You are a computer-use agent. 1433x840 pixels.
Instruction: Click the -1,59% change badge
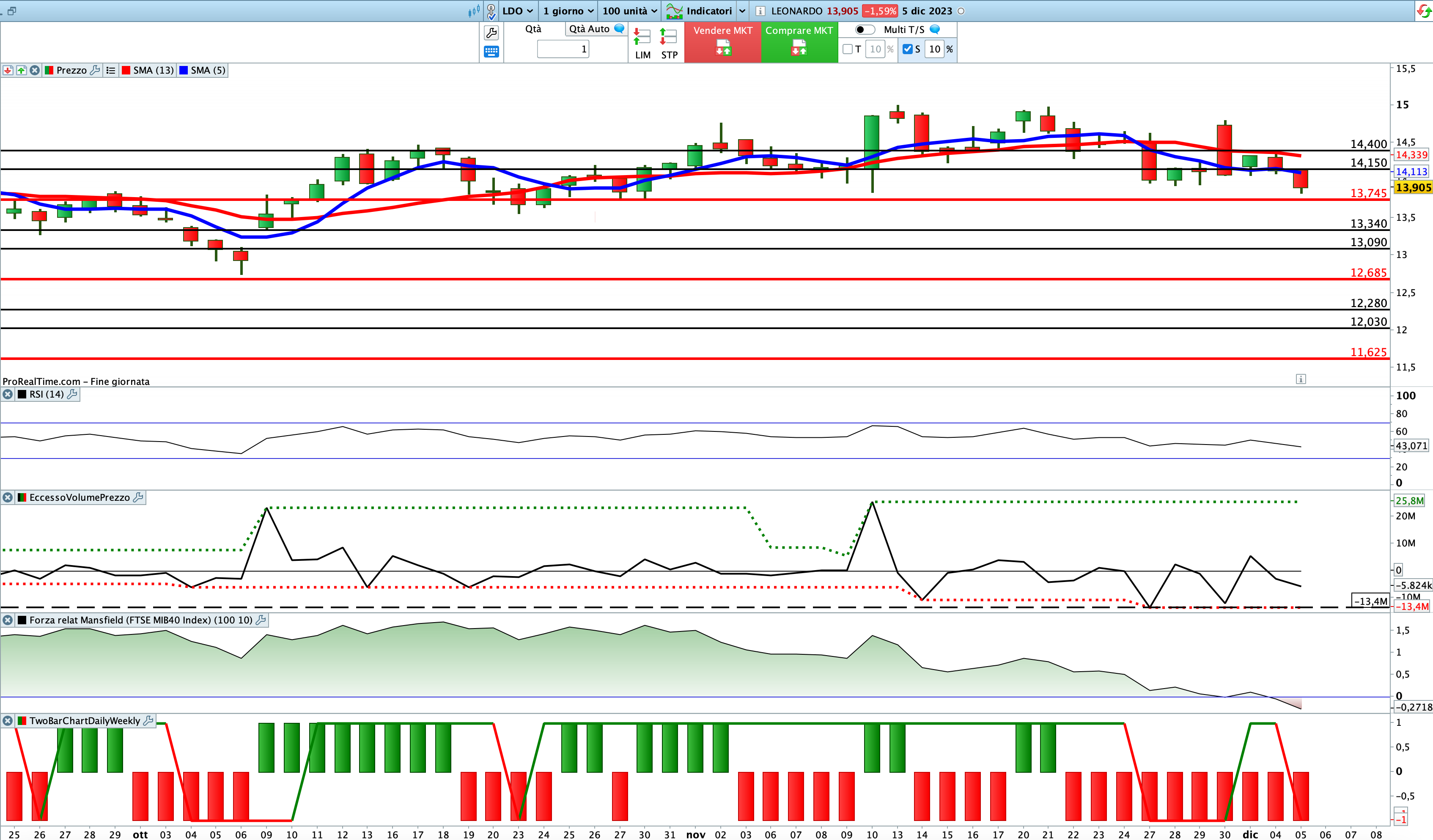880,11
